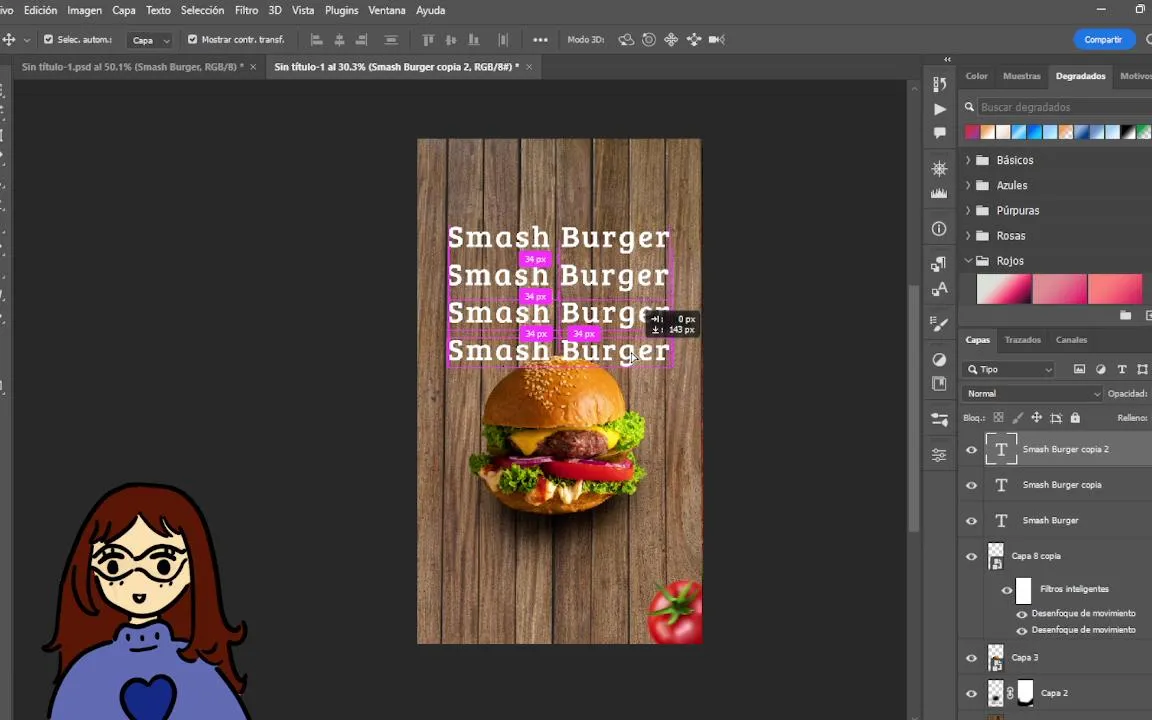The height and width of the screenshot is (720, 1152).
Task: Hide the Capa 2 layer
Action: (971, 693)
